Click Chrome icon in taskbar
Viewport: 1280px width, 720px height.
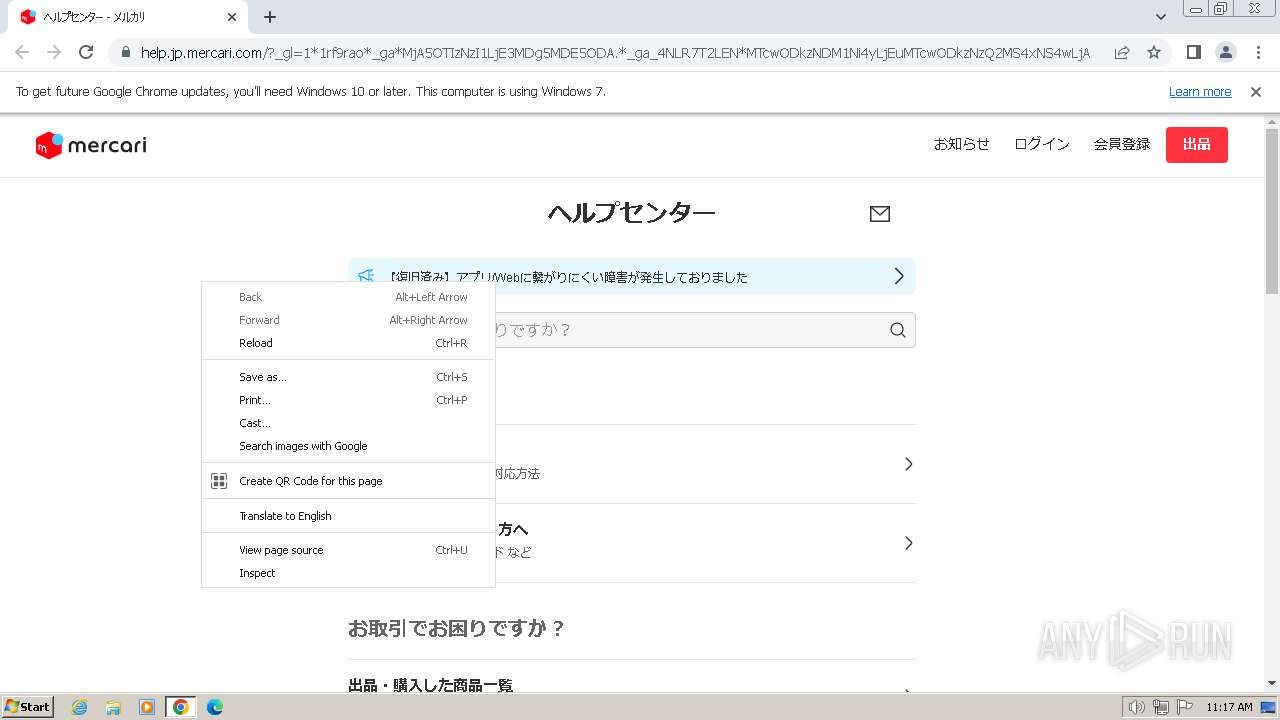click(180, 707)
